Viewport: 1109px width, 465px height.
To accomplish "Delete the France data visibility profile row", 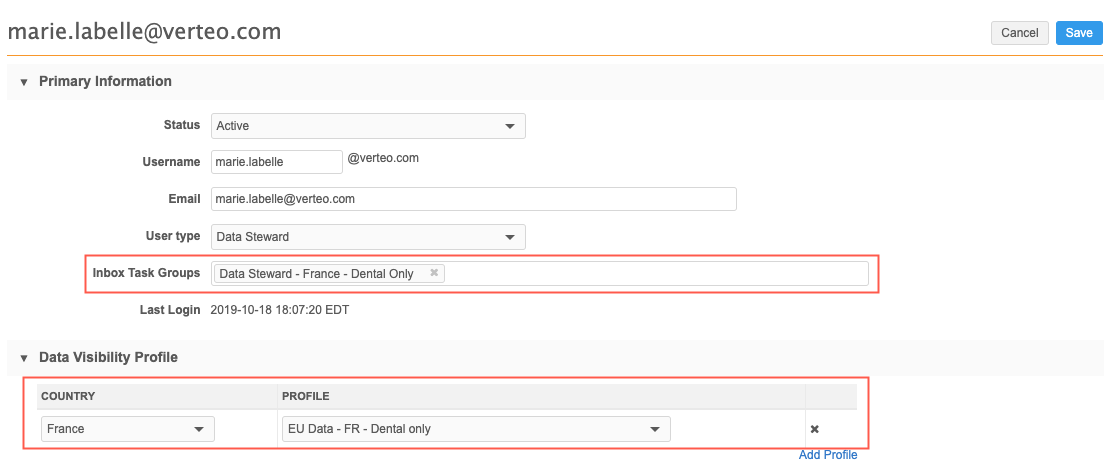I will tap(814, 429).
